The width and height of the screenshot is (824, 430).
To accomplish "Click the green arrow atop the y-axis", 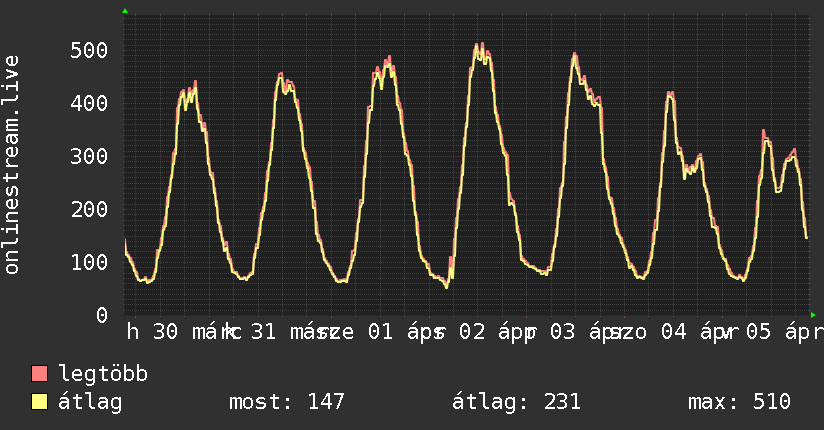I will click(x=124, y=11).
